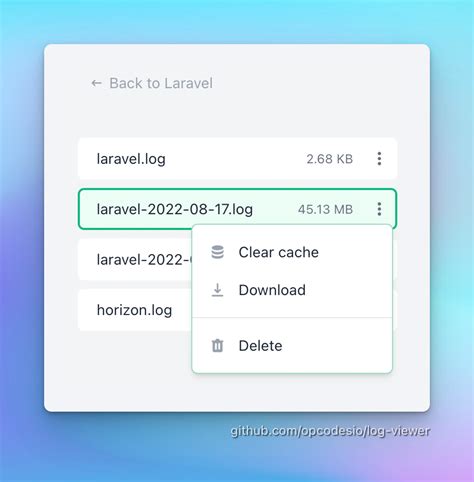Open the three-dot menu for laravel.log
The height and width of the screenshot is (482, 474).
(379, 159)
